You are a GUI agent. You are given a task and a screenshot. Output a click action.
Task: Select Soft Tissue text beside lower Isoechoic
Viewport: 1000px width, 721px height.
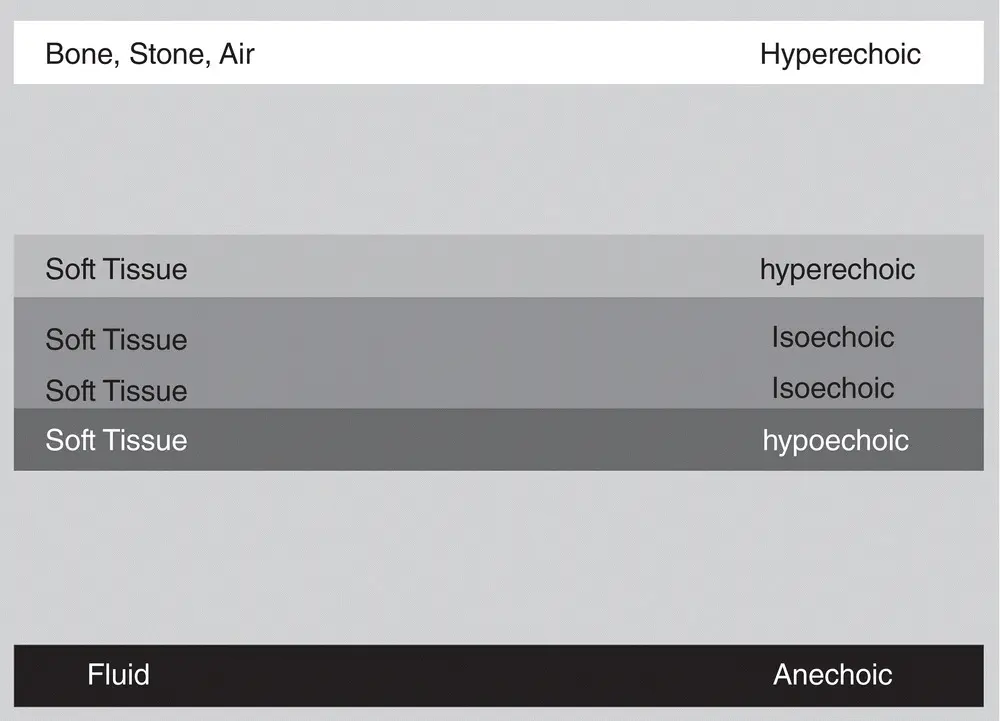click(x=116, y=391)
